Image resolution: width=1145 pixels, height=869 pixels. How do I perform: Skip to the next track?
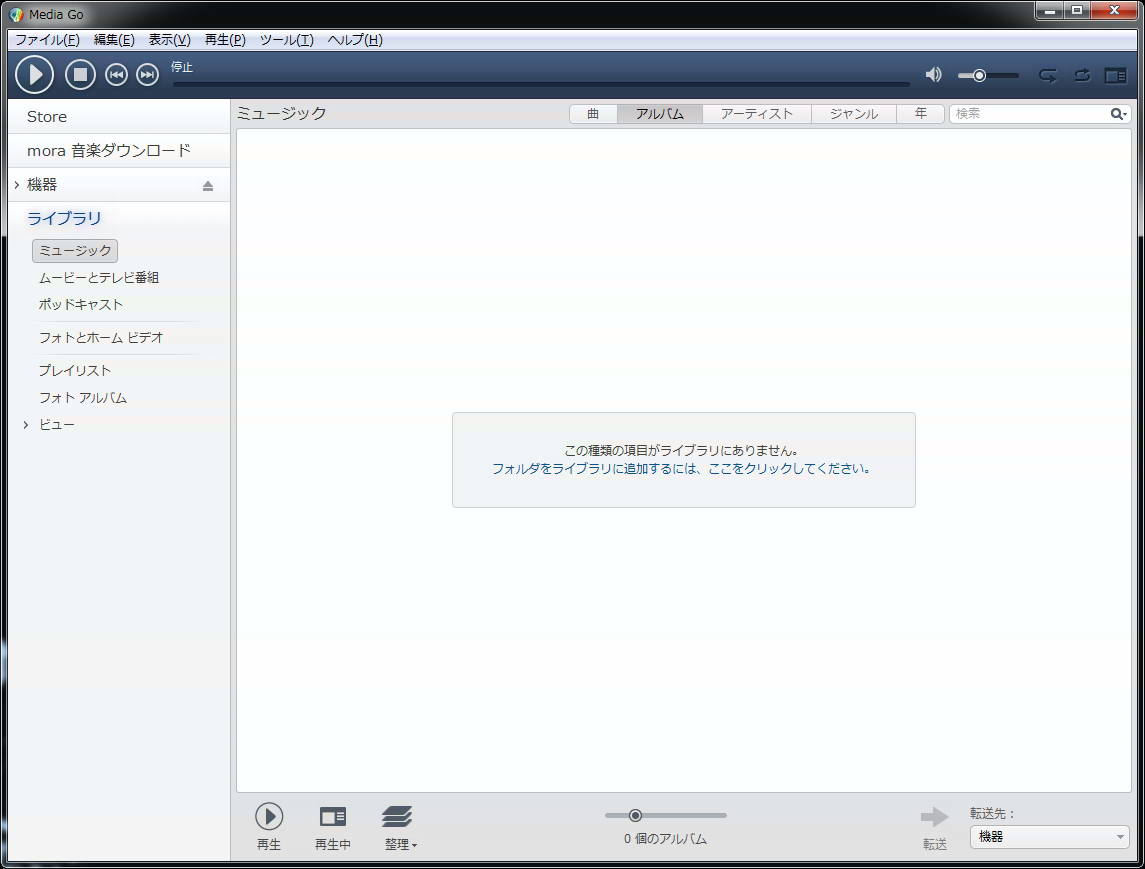[x=148, y=74]
